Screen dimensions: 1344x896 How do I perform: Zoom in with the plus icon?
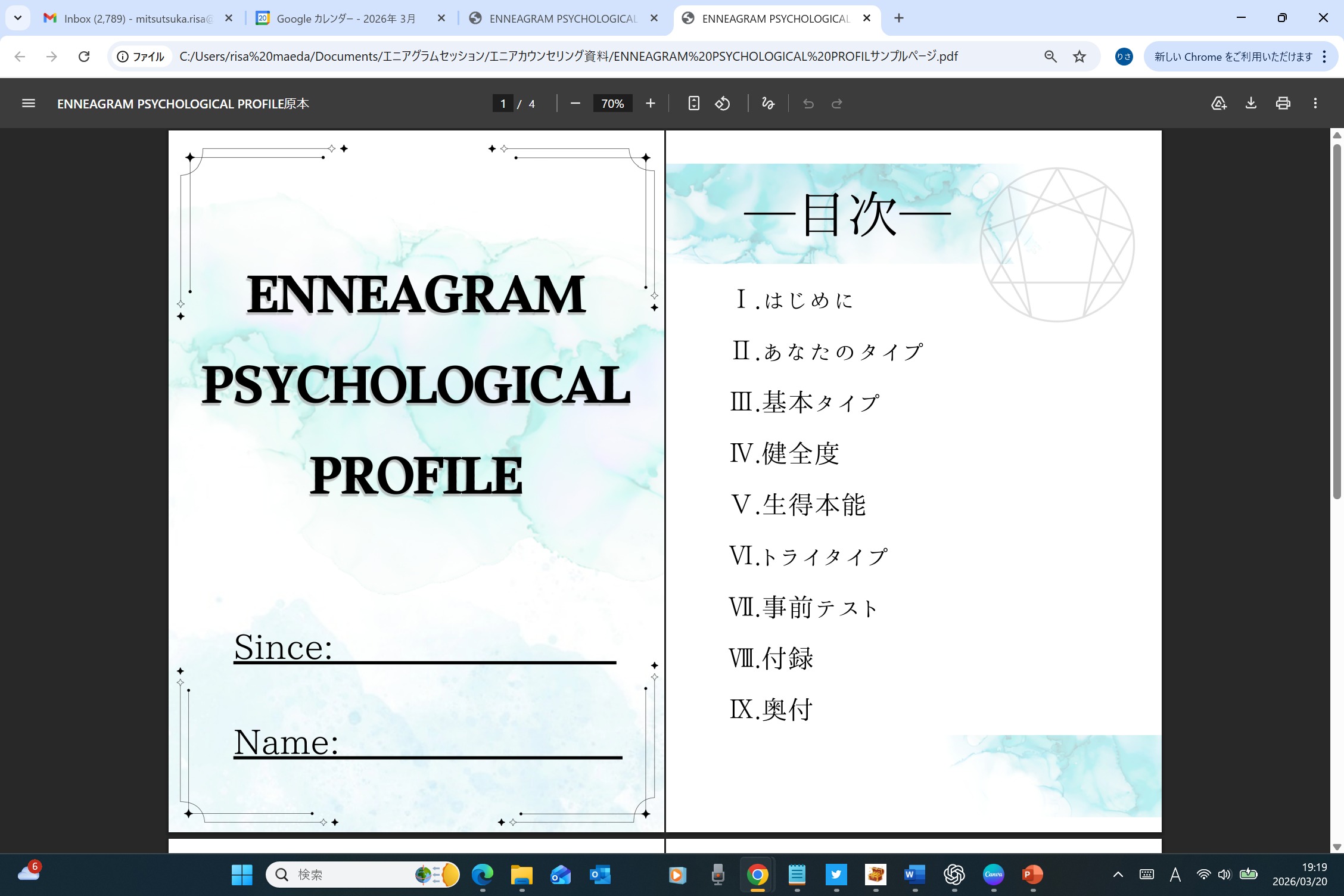[x=650, y=104]
